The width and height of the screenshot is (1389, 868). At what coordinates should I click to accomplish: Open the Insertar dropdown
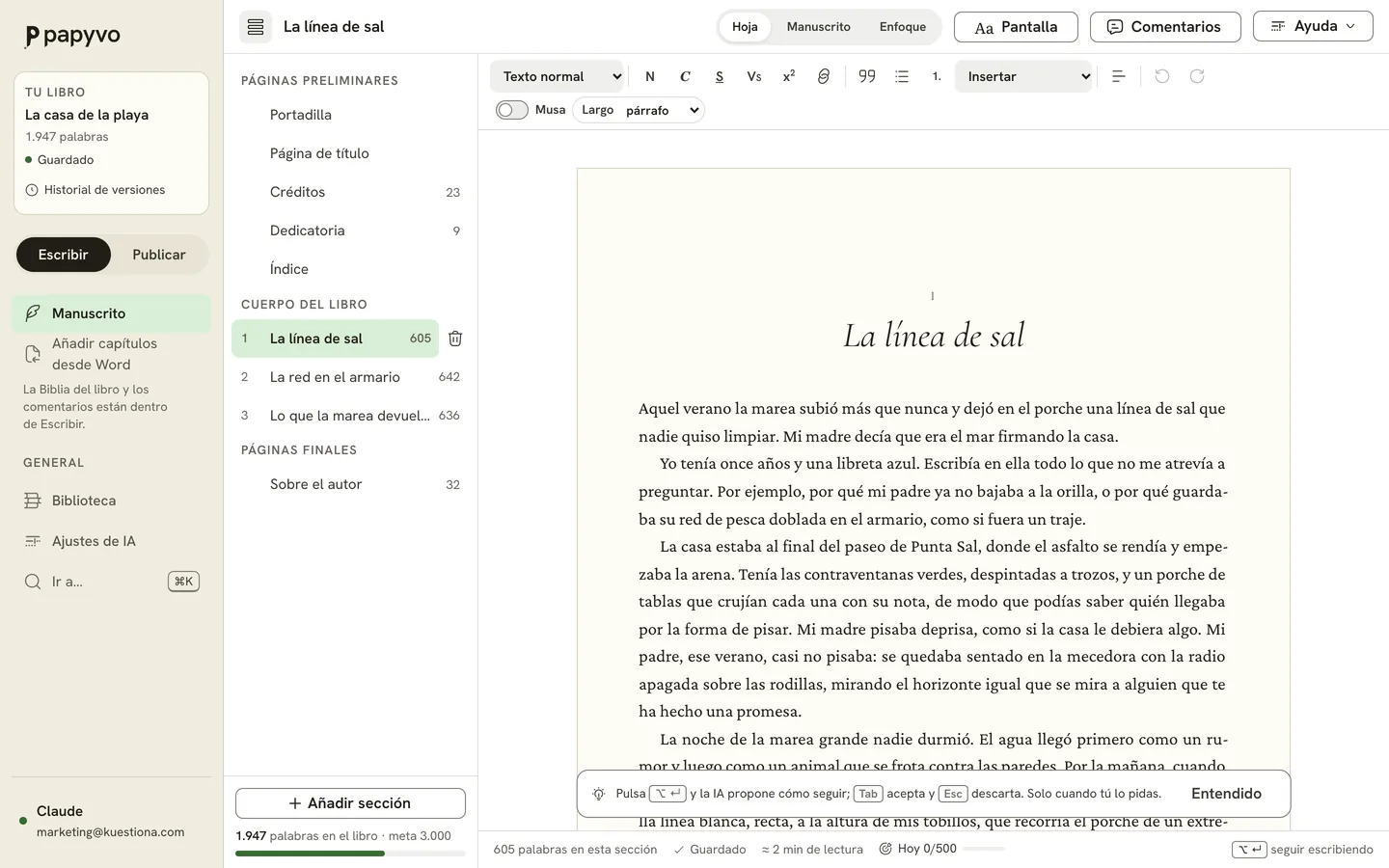(1023, 76)
